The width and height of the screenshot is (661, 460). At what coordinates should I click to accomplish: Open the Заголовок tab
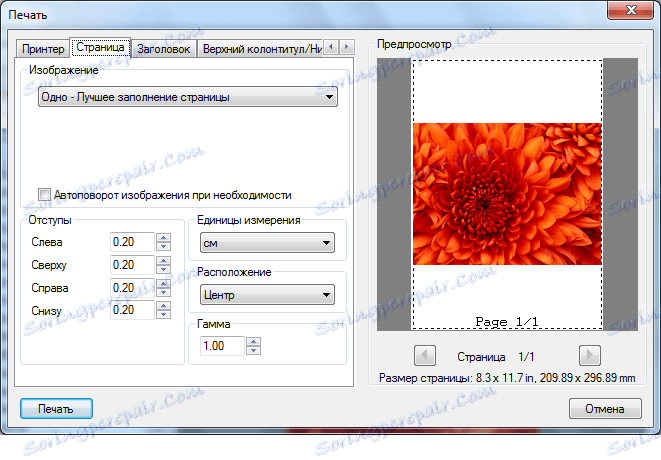tap(164, 49)
